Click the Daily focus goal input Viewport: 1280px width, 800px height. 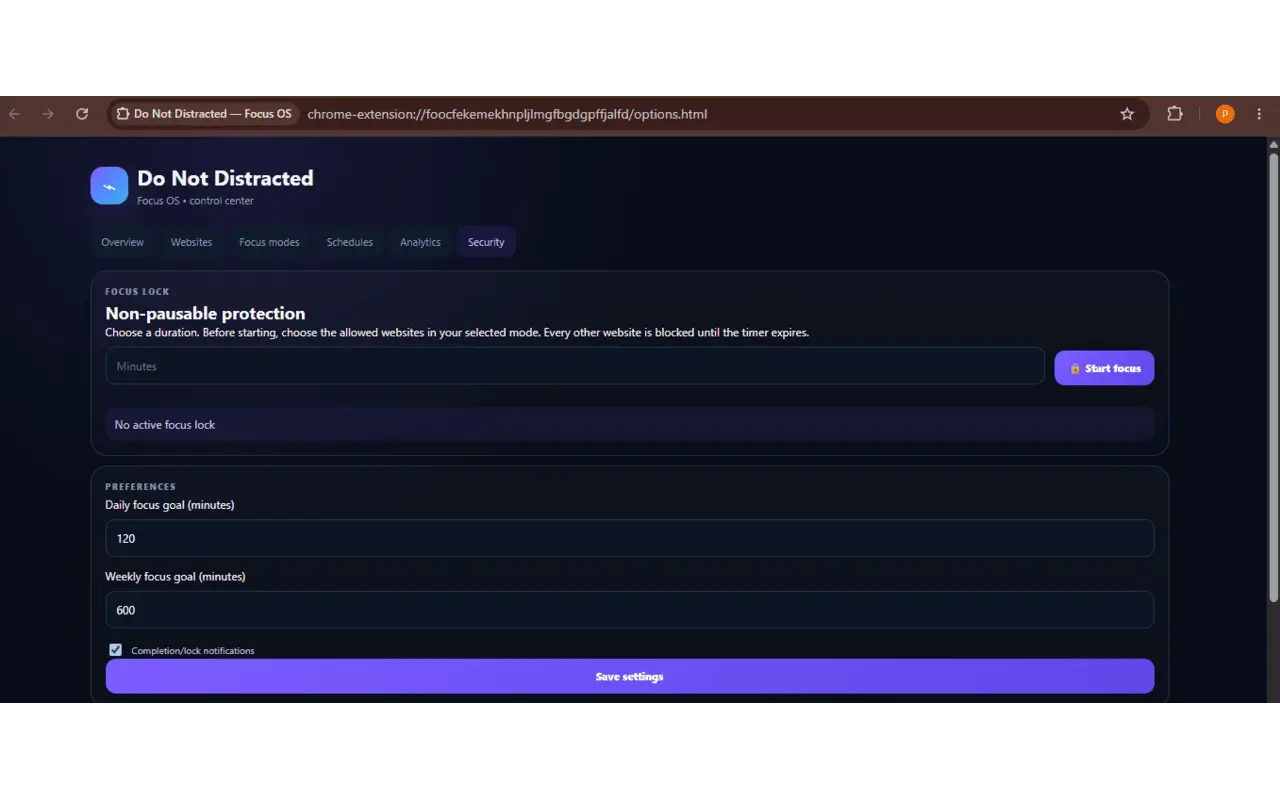pos(630,538)
